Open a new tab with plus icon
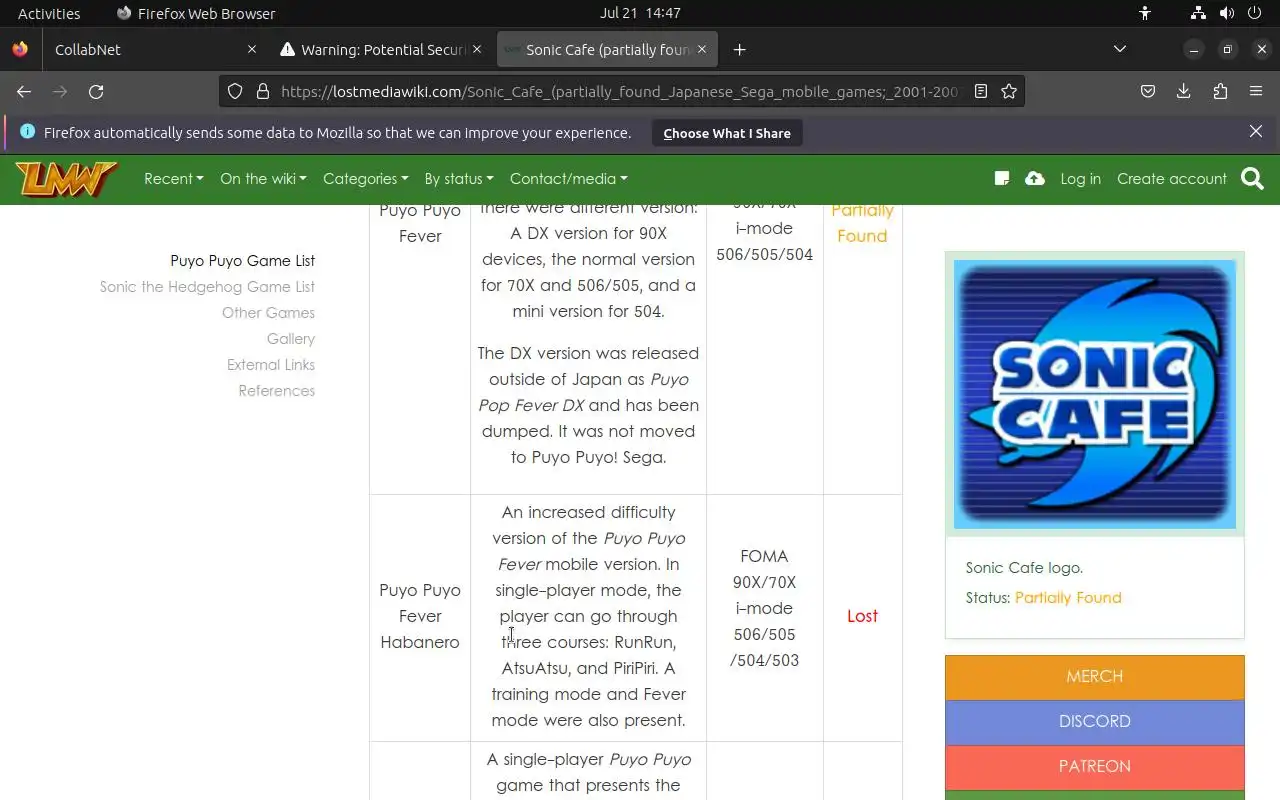Screen dimensions: 1280x800 739,49
